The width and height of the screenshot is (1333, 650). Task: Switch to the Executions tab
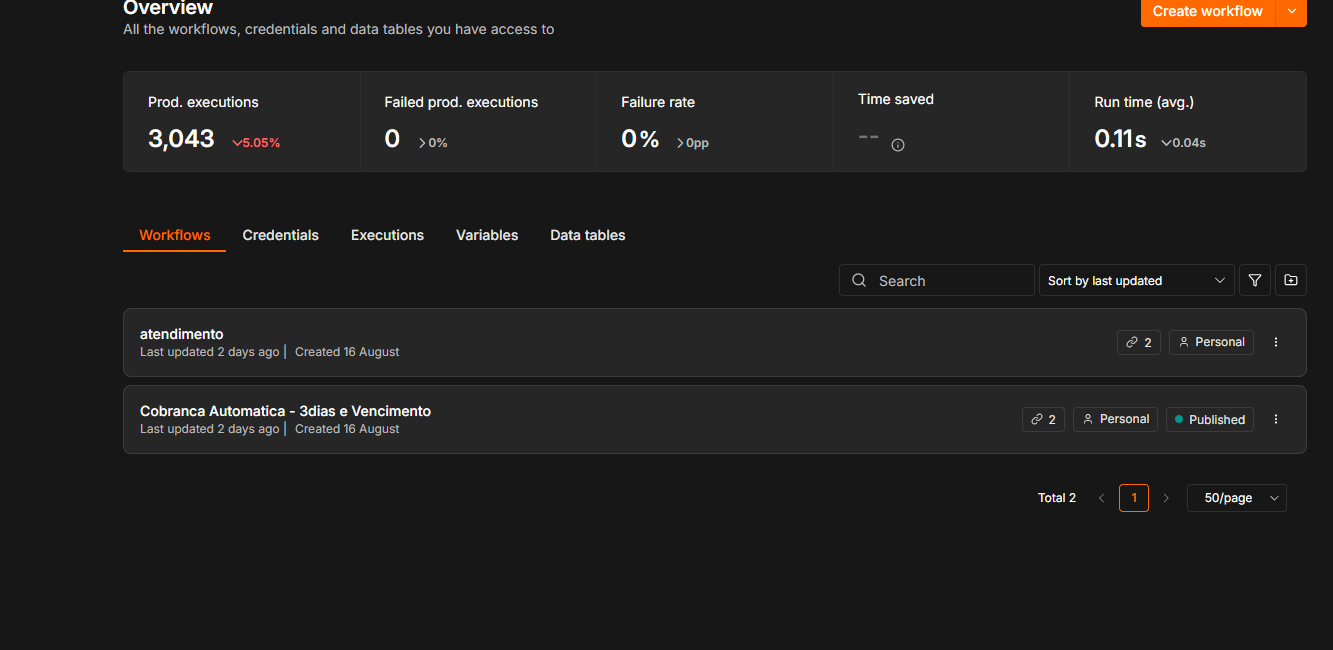[387, 236]
